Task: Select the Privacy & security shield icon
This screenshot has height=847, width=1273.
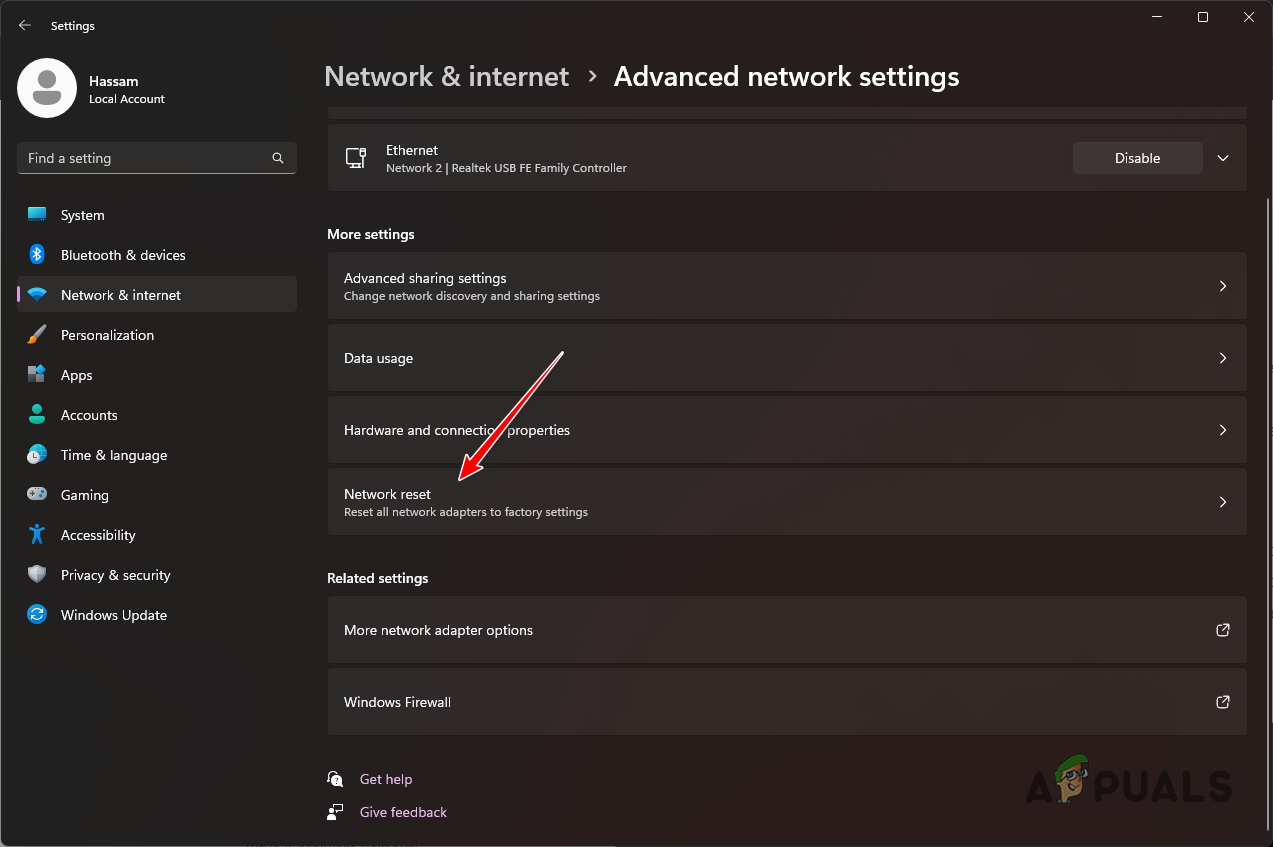Action: 36,574
